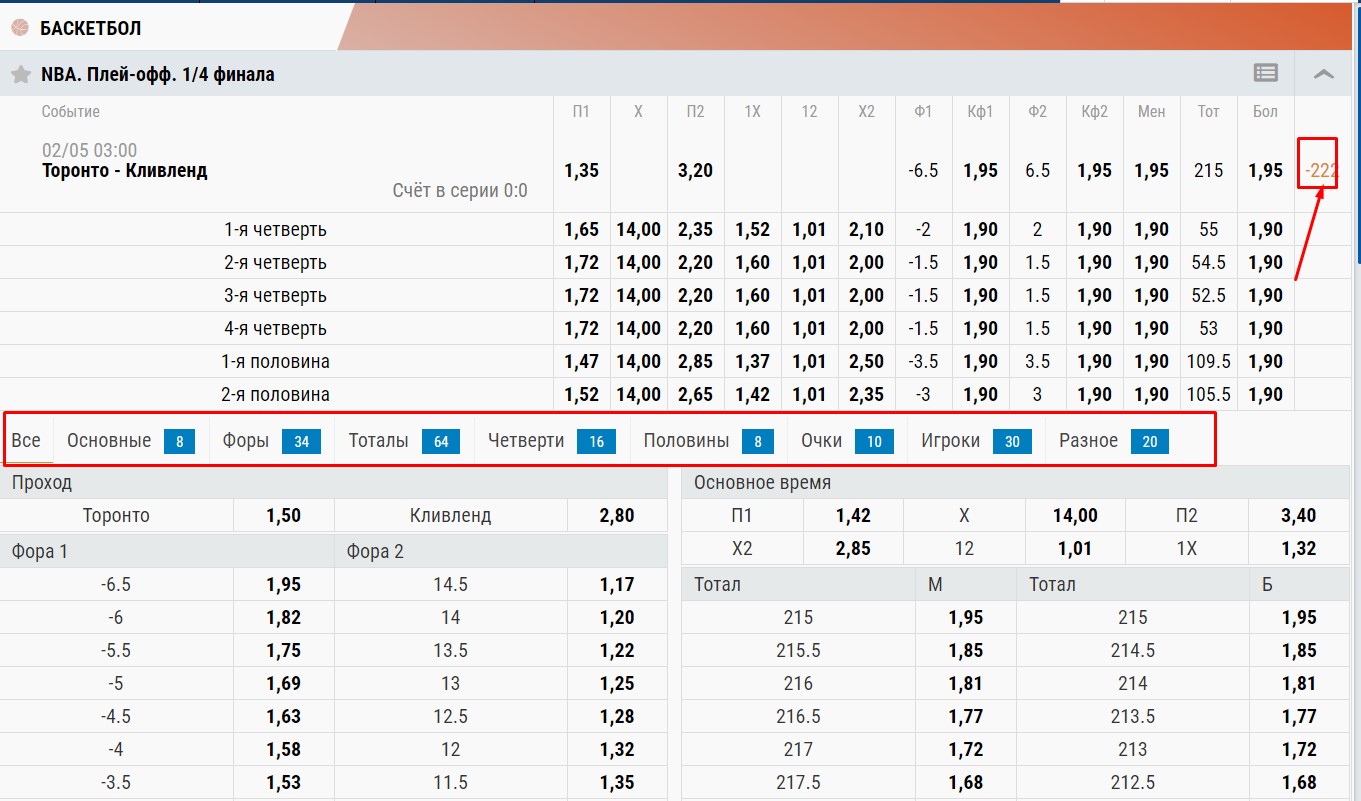Choose Фора 1 -5 odds 1,69
This screenshot has width=1361, height=801.
(283, 683)
